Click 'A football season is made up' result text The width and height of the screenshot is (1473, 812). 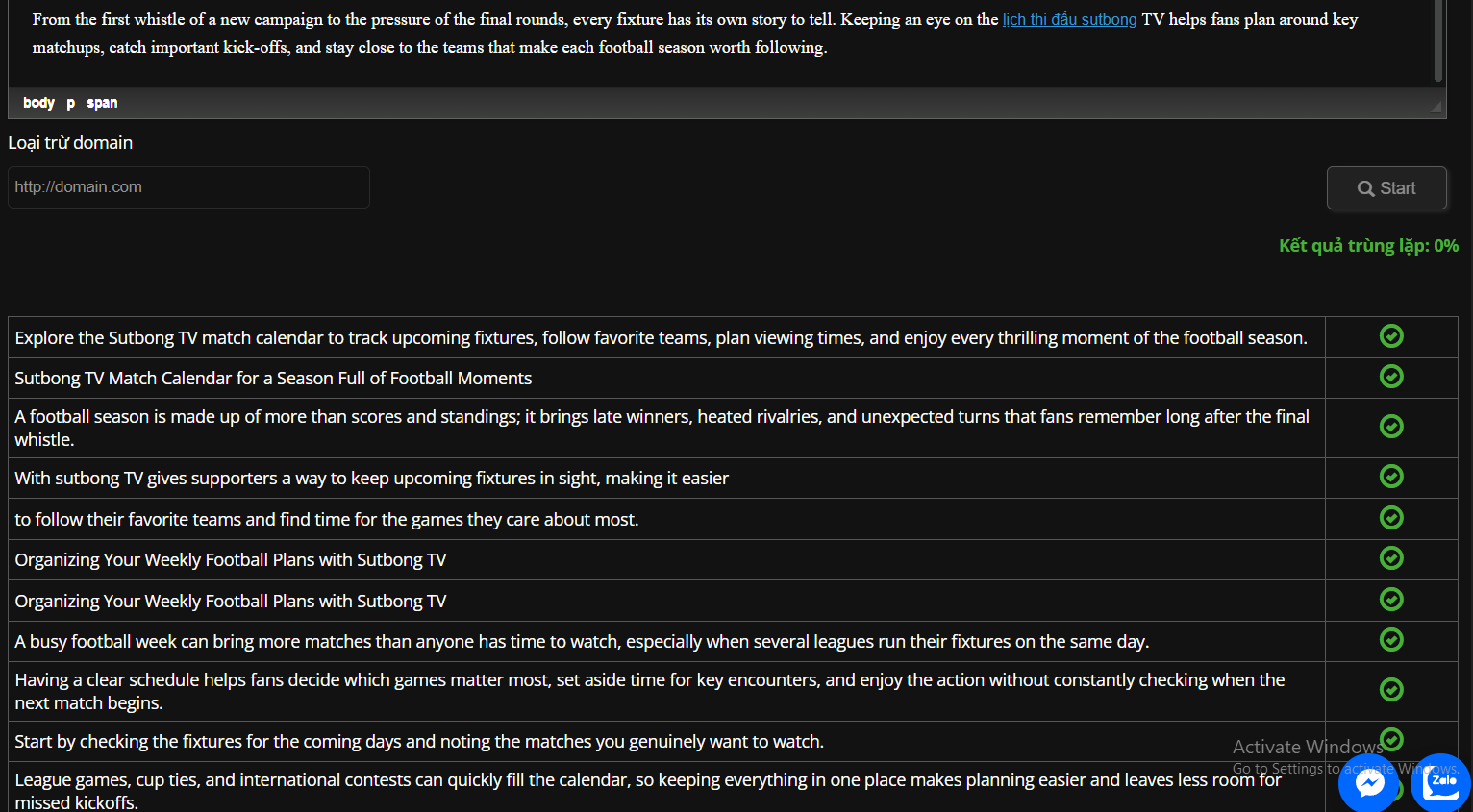click(662, 429)
